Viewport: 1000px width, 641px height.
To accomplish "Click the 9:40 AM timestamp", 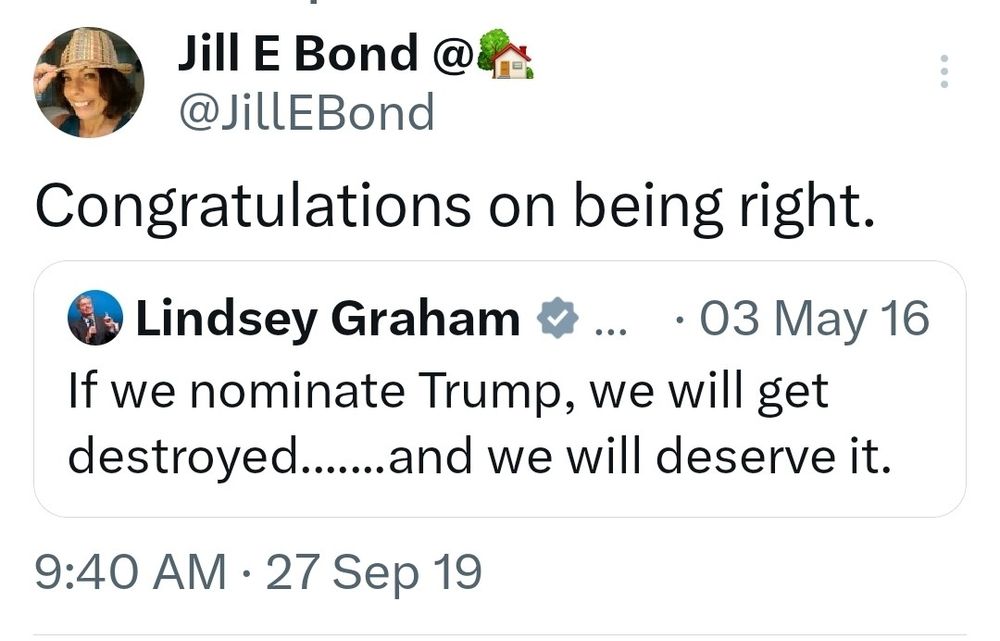I will [x=130, y=573].
